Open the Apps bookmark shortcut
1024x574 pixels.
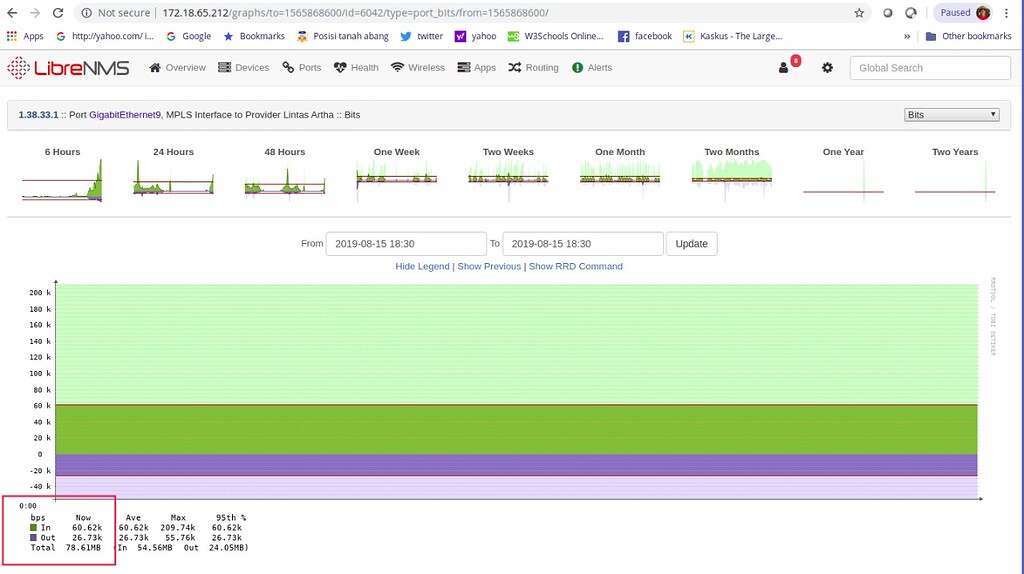(25, 36)
